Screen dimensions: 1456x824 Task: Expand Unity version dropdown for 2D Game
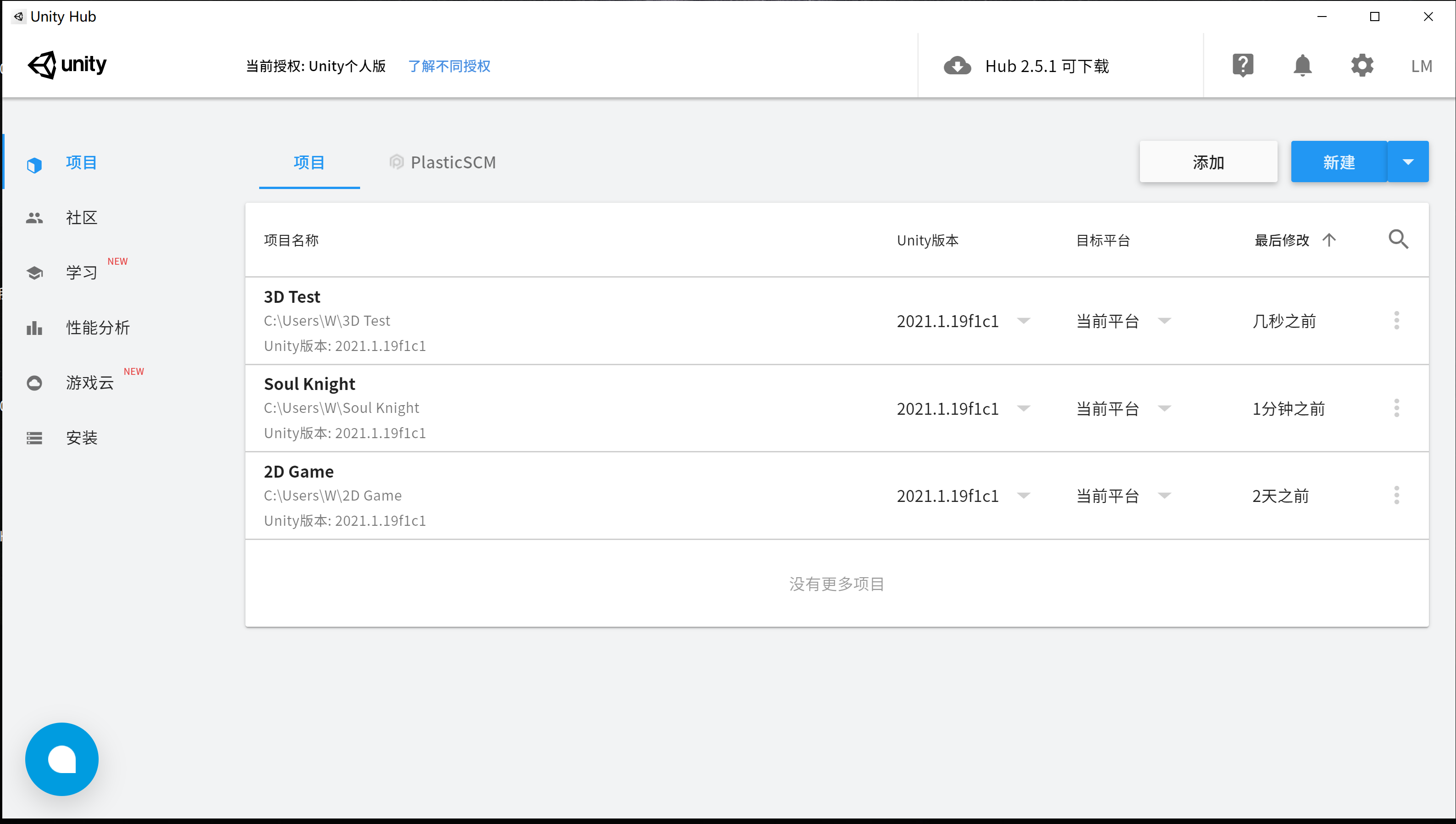1023,496
